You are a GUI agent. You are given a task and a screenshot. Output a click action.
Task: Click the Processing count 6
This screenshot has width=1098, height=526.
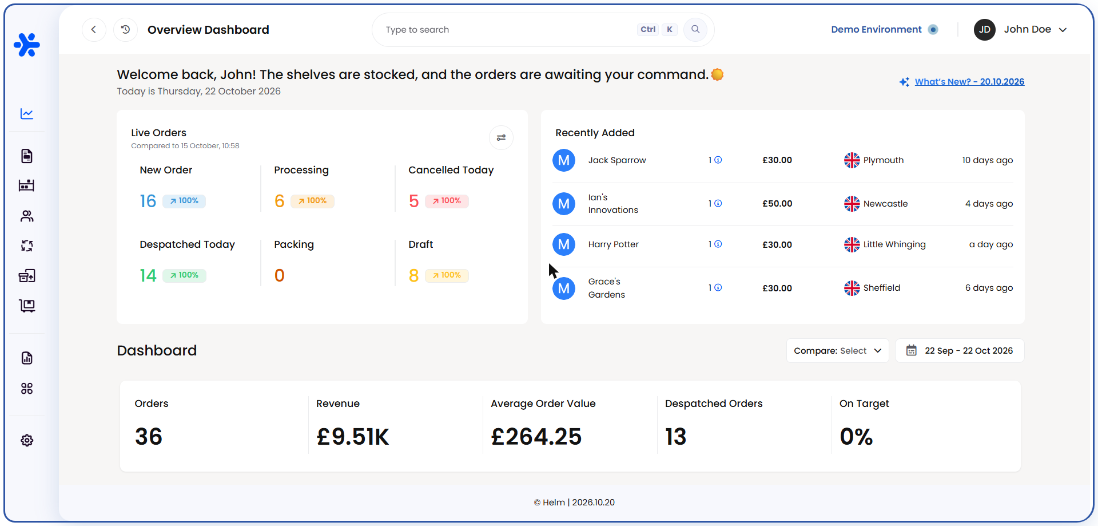click(x=279, y=202)
